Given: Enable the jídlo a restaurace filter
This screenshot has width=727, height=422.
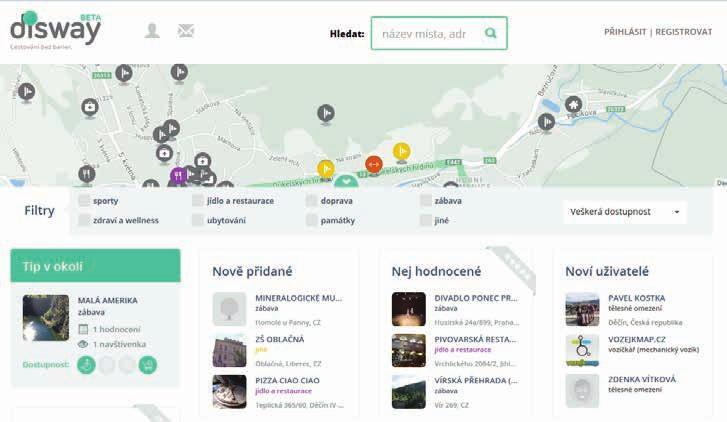Looking at the screenshot, I should (198, 200).
